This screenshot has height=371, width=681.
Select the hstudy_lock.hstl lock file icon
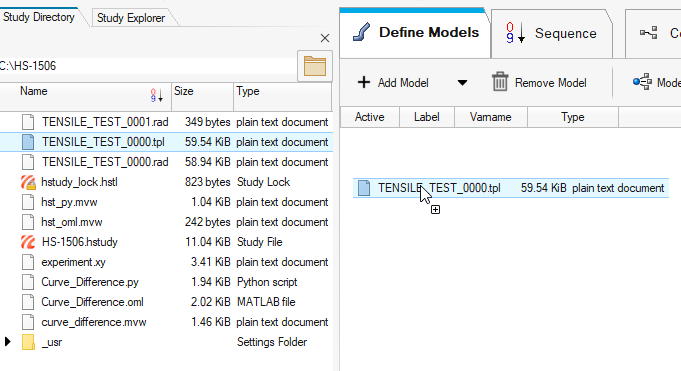pyautogui.click(x=28, y=182)
